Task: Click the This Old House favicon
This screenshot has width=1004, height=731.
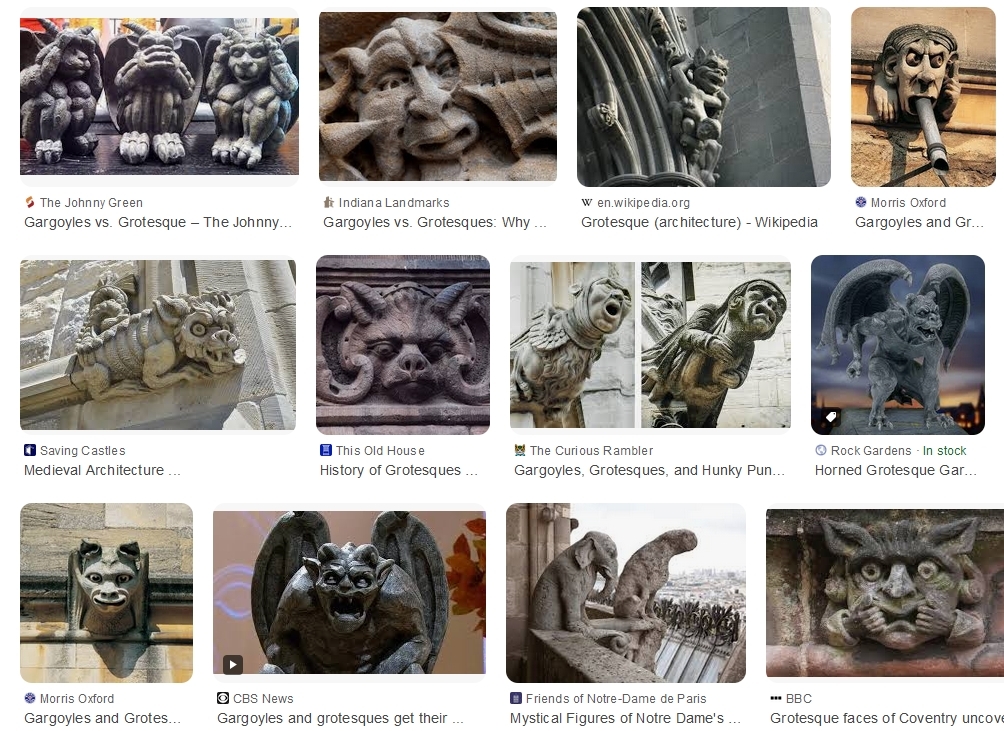Action: [325, 450]
